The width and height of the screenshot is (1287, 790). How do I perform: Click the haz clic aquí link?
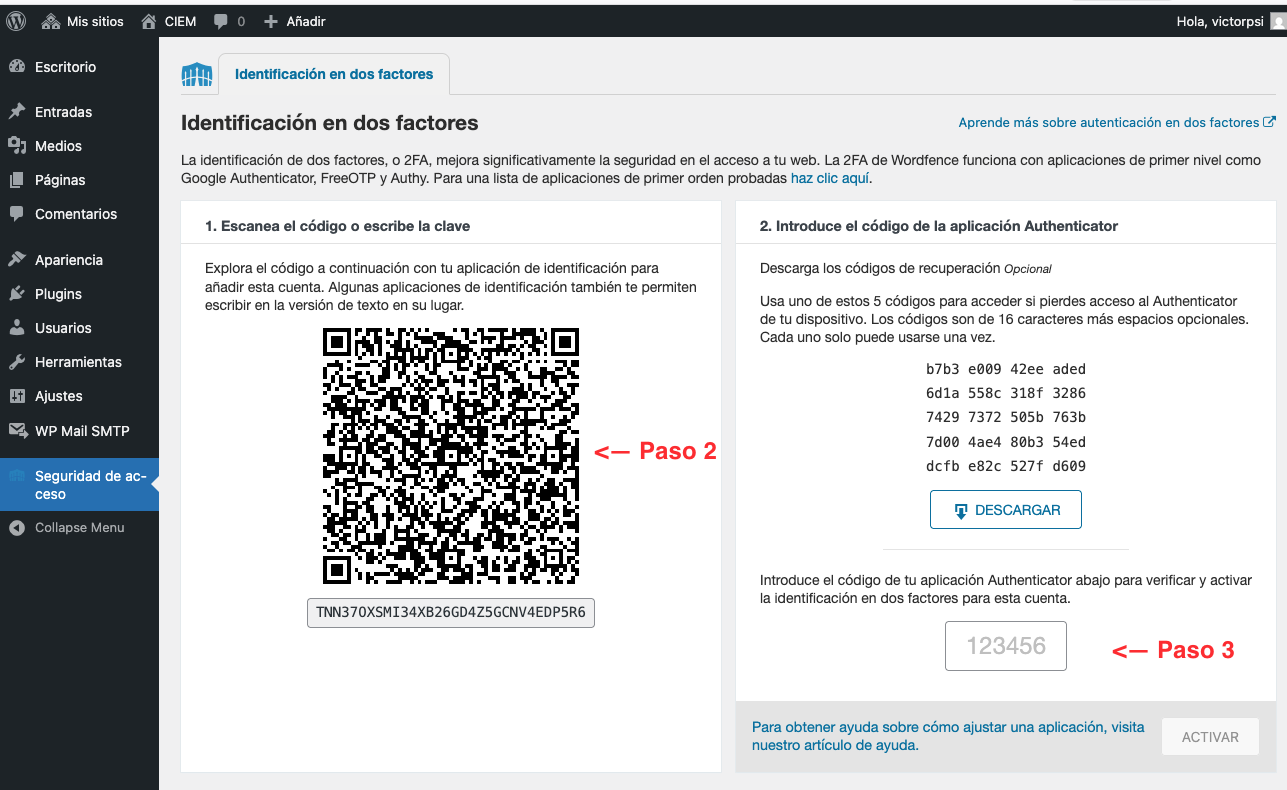(x=829, y=178)
